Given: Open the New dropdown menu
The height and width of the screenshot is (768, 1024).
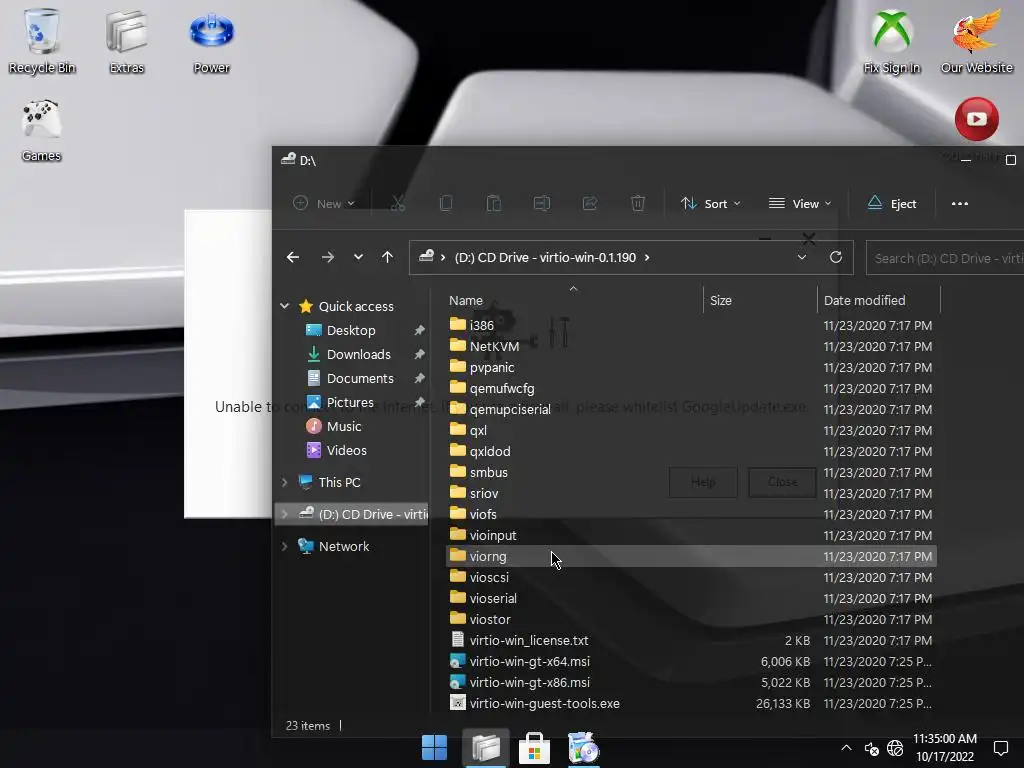Looking at the screenshot, I should [x=324, y=204].
